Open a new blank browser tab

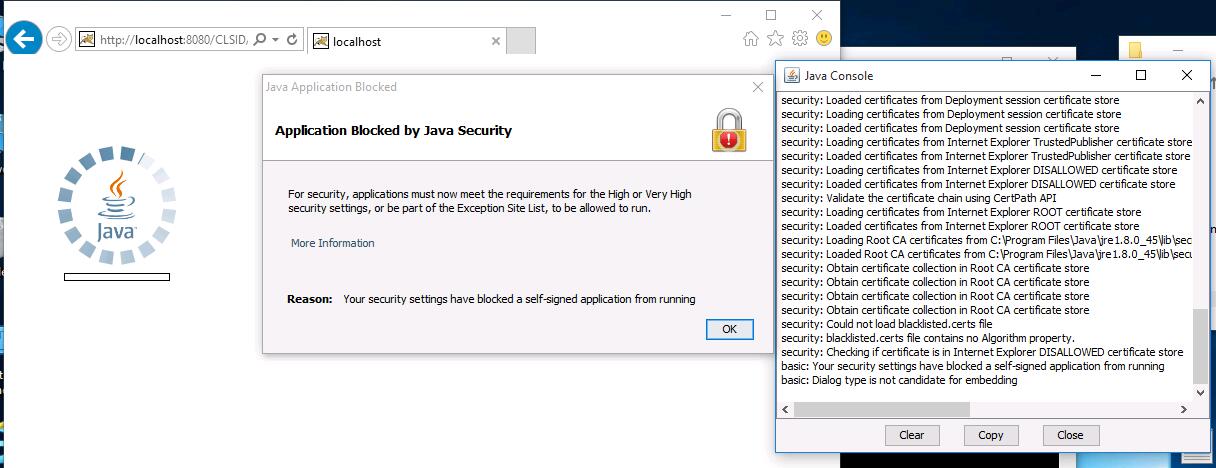[x=521, y=41]
